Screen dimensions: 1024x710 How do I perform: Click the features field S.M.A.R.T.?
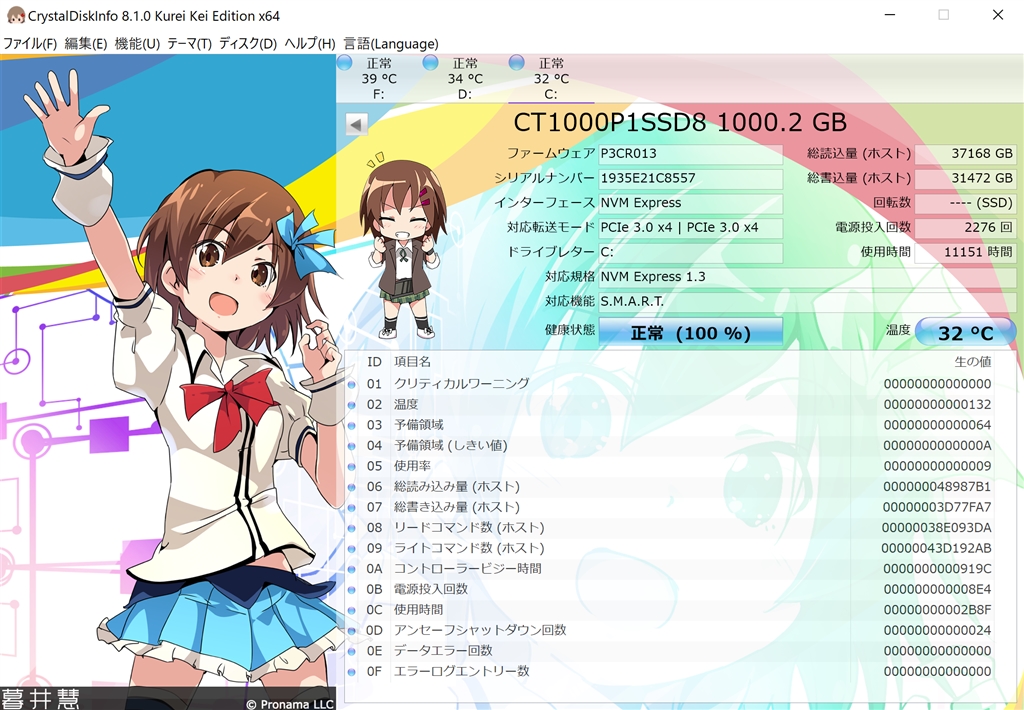(807, 302)
